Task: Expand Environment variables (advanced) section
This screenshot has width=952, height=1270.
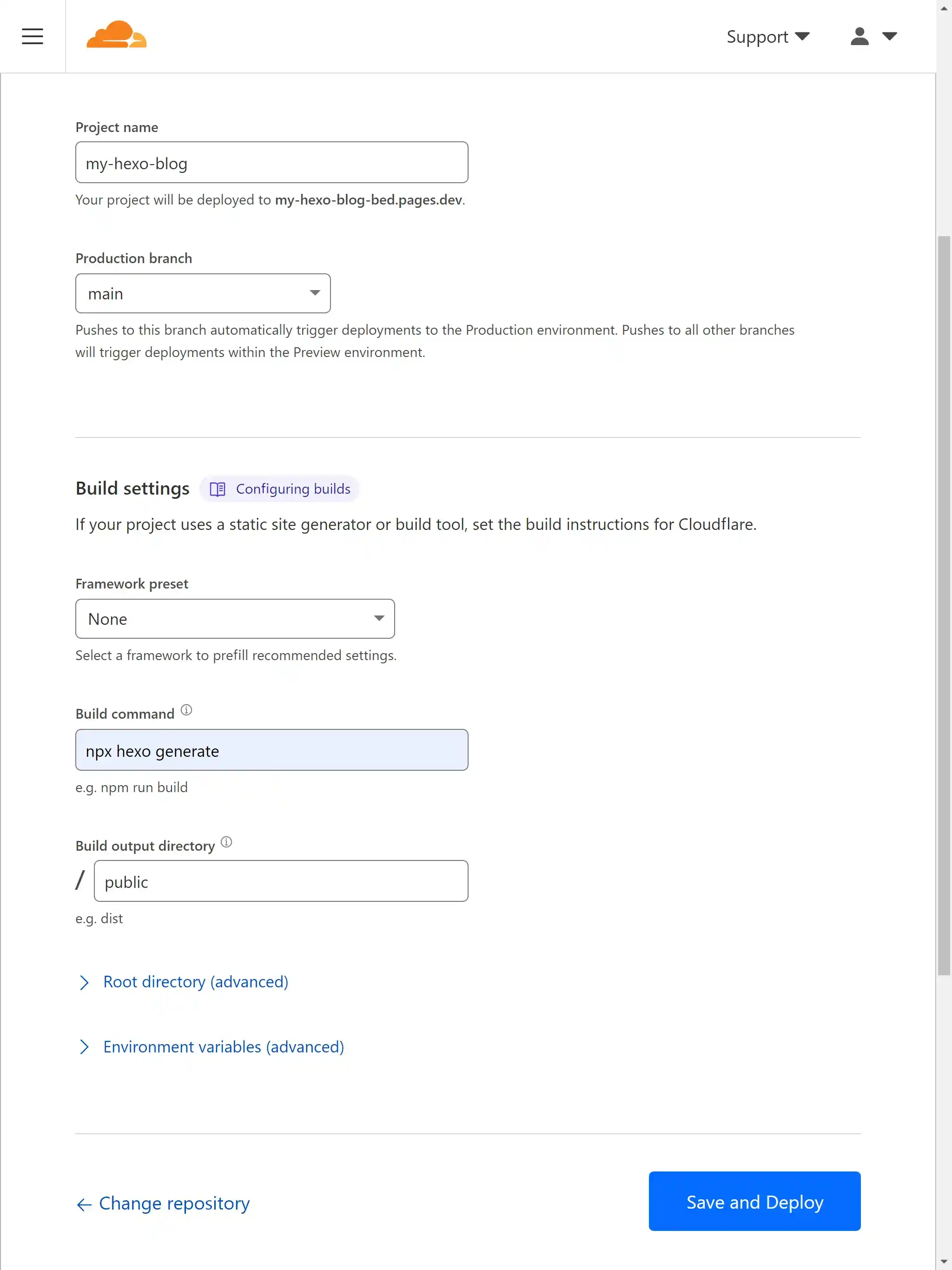Action: (223, 1047)
